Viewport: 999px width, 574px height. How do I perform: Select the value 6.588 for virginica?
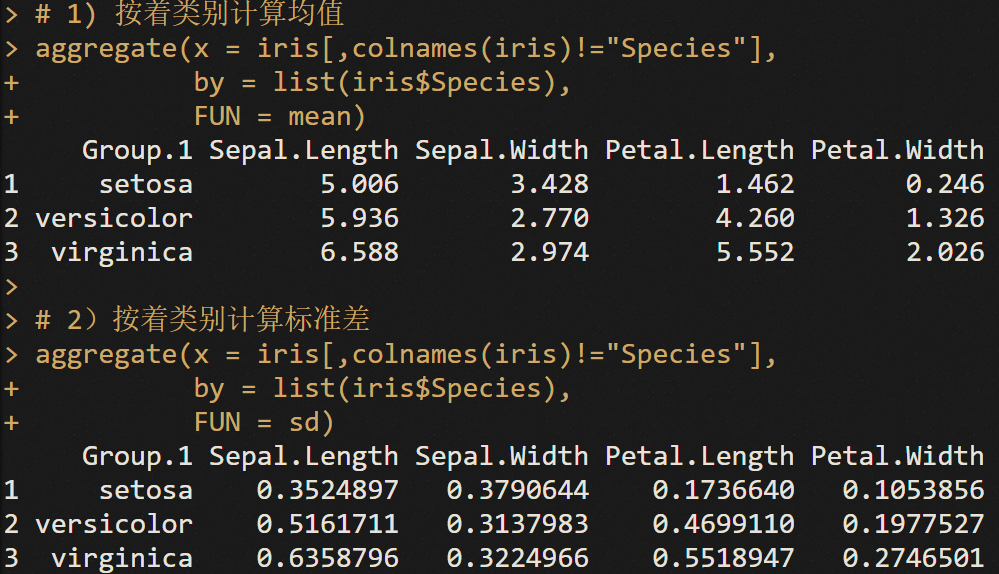pyautogui.click(x=359, y=252)
